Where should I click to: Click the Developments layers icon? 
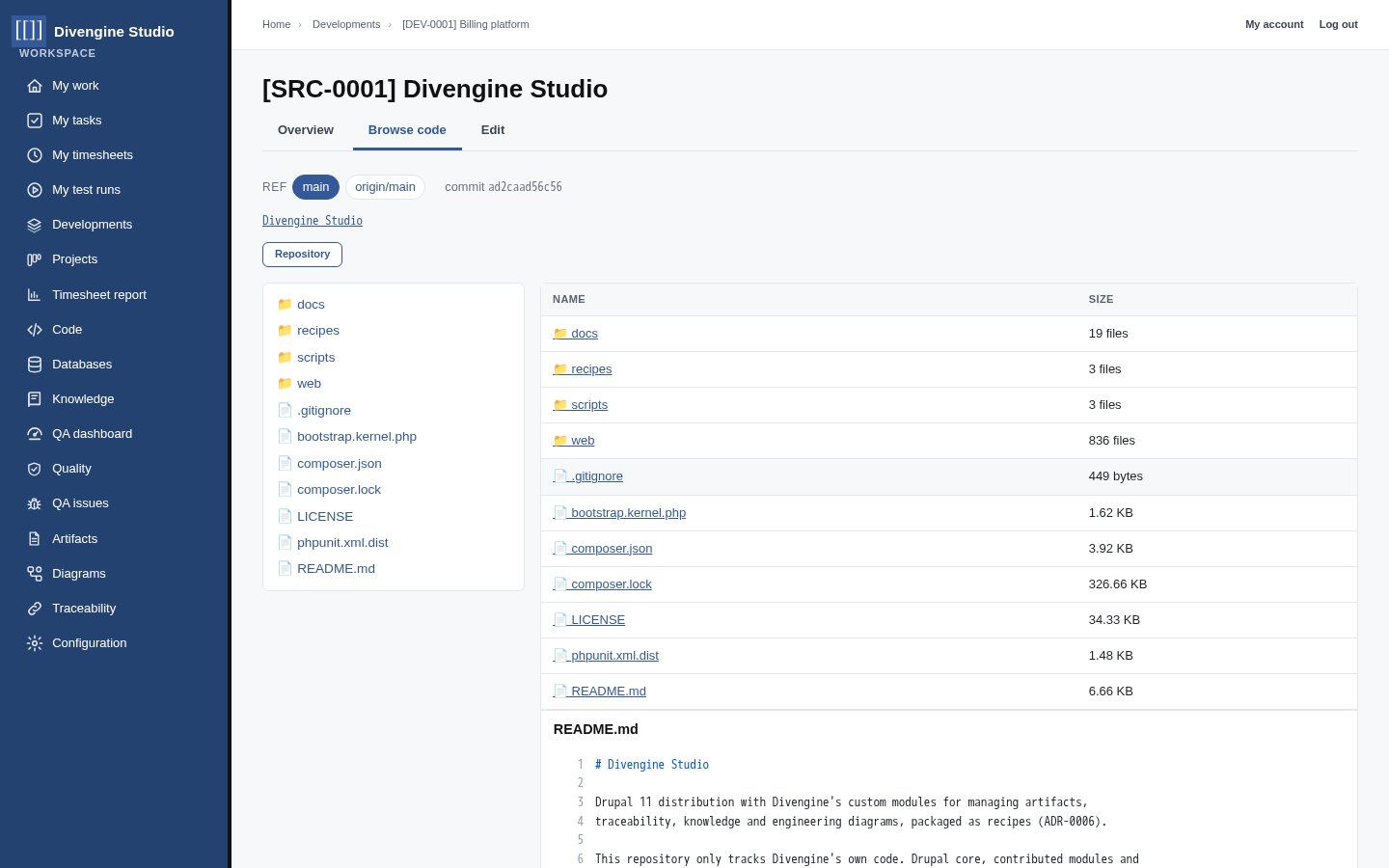pyautogui.click(x=35, y=225)
